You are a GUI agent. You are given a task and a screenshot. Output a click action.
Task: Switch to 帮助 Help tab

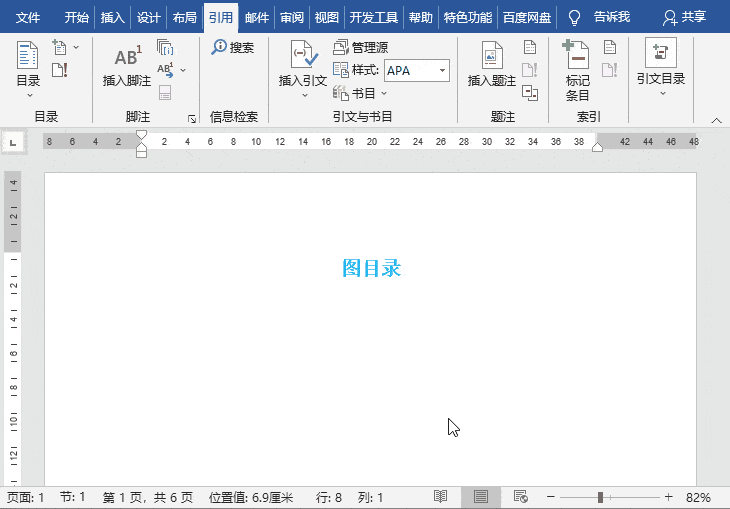click(420, 18)
